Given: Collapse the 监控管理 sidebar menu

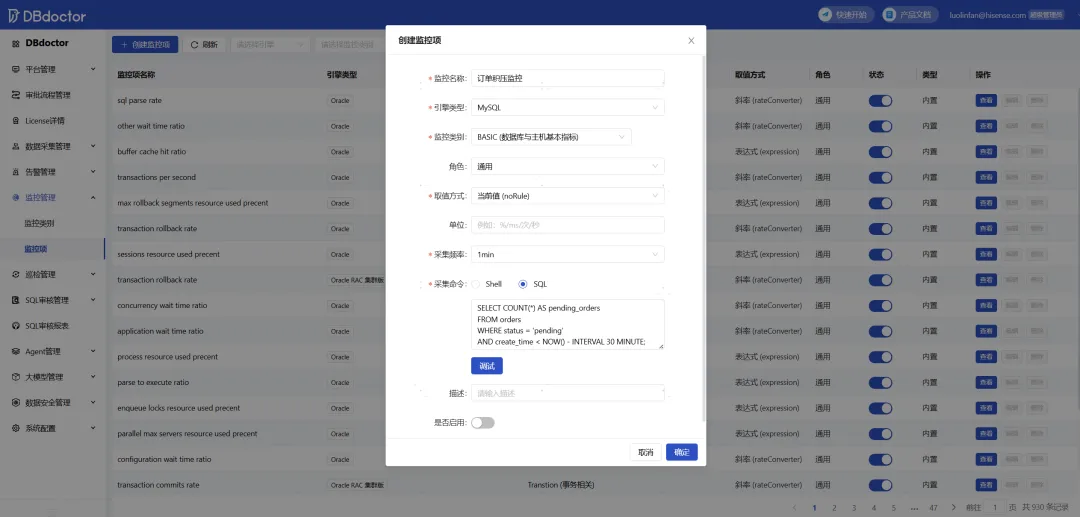Looking at the screenshot, I should (x=54, y=198).
